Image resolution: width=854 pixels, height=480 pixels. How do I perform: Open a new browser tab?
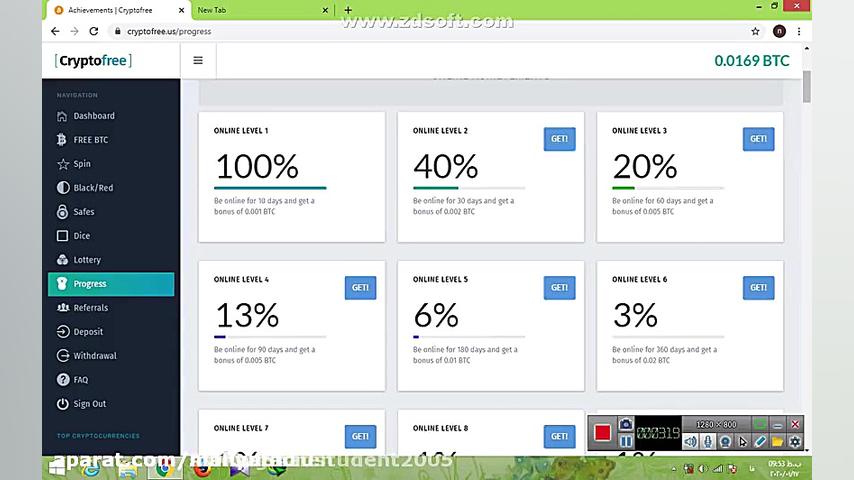point(348,10)
